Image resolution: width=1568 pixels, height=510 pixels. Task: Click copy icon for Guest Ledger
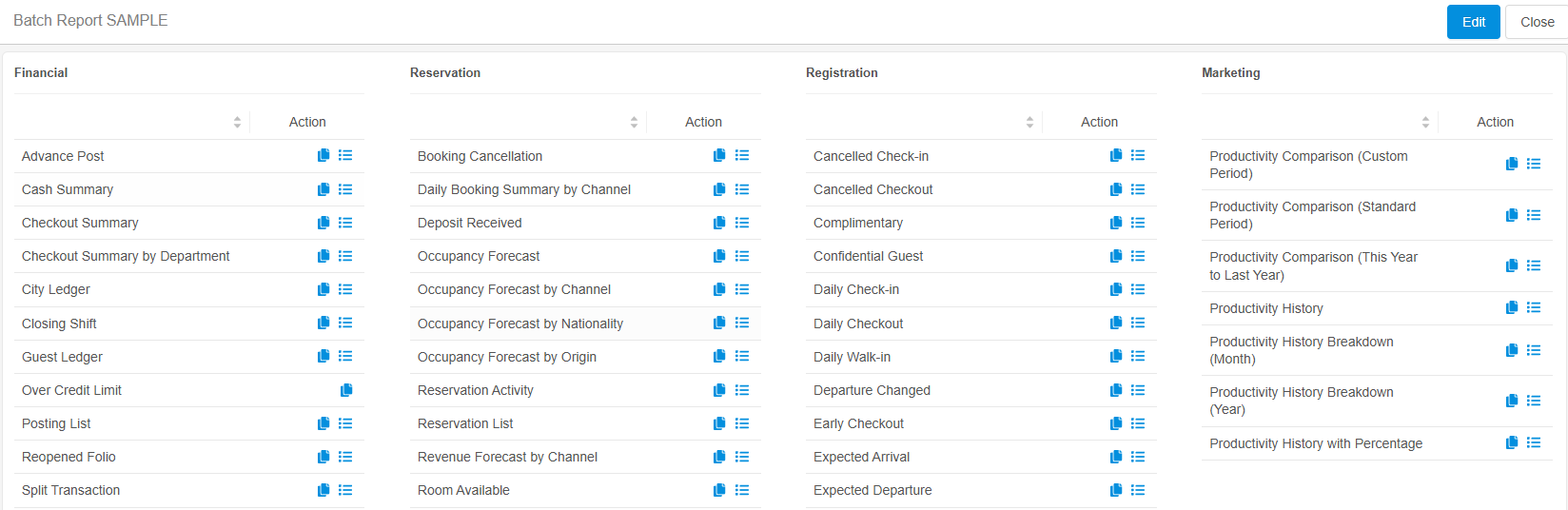323,356
